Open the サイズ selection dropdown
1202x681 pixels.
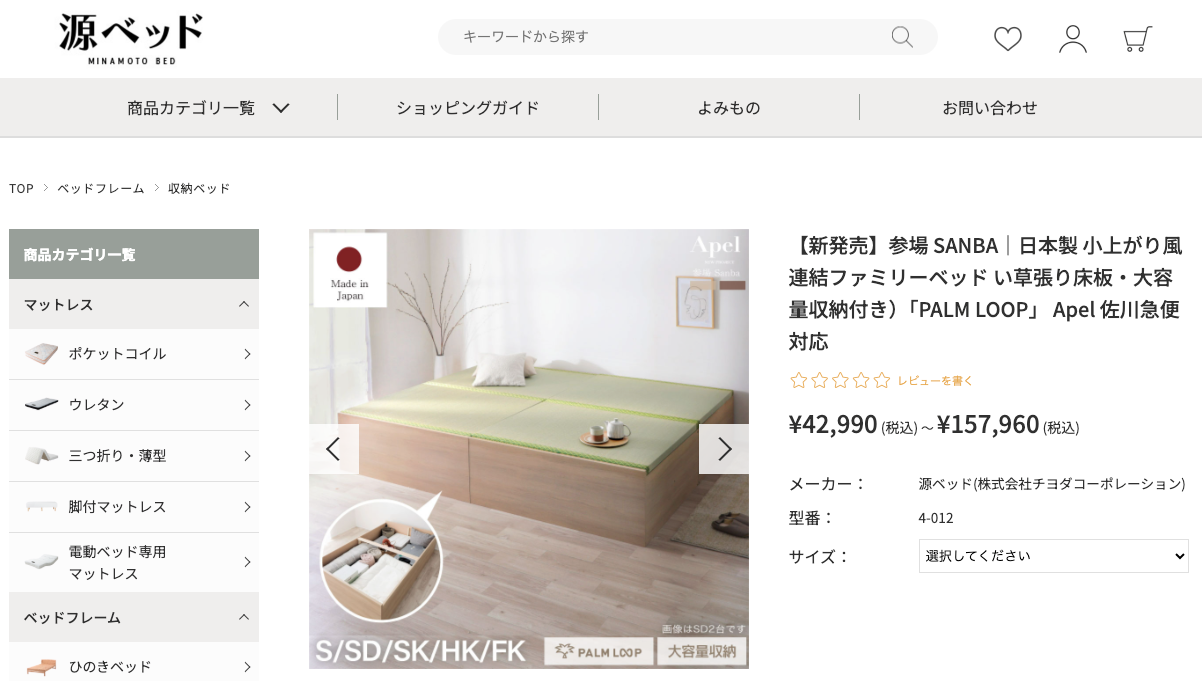(1054, 556)
